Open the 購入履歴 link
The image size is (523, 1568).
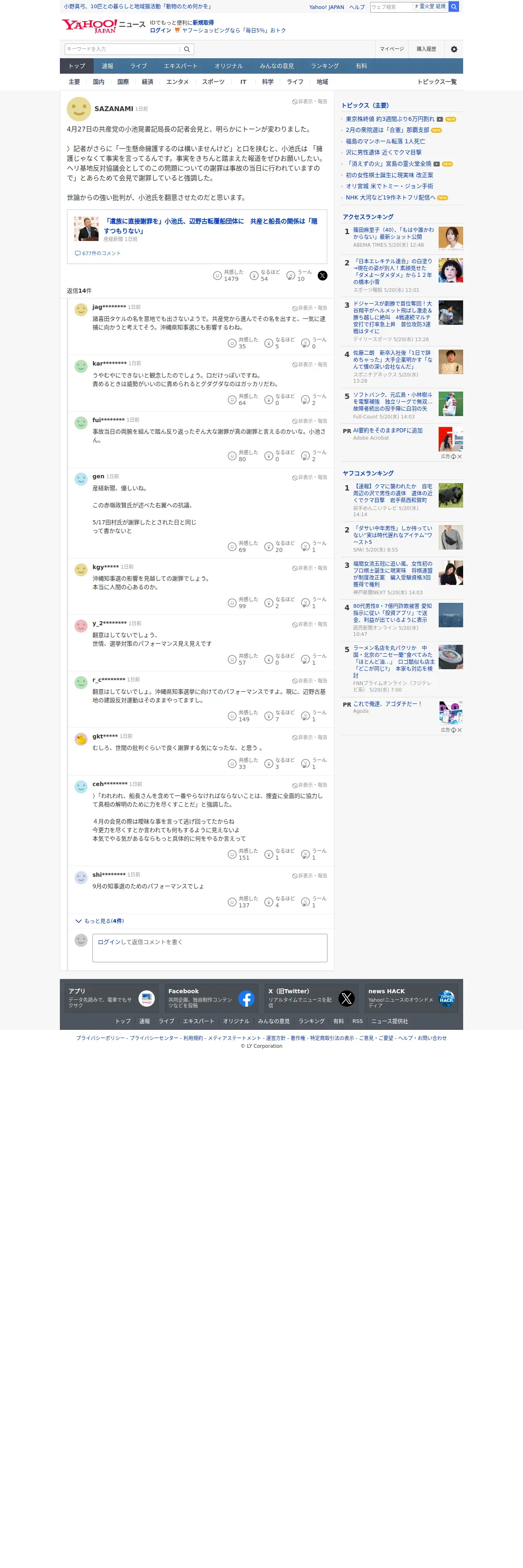[x=426, y=49]
